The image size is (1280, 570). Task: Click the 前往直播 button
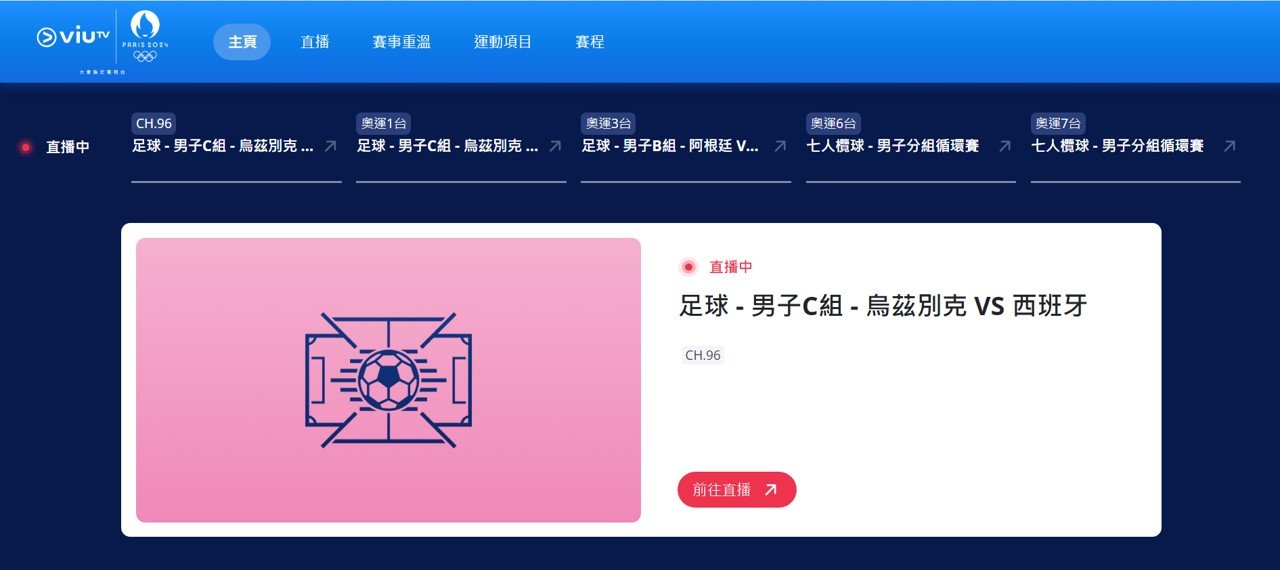pyautogui.click(x=737, y=490)
